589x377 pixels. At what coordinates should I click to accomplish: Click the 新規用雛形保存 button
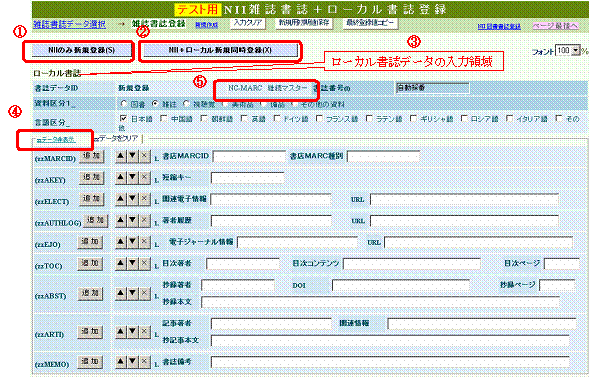tap(304, 23)
